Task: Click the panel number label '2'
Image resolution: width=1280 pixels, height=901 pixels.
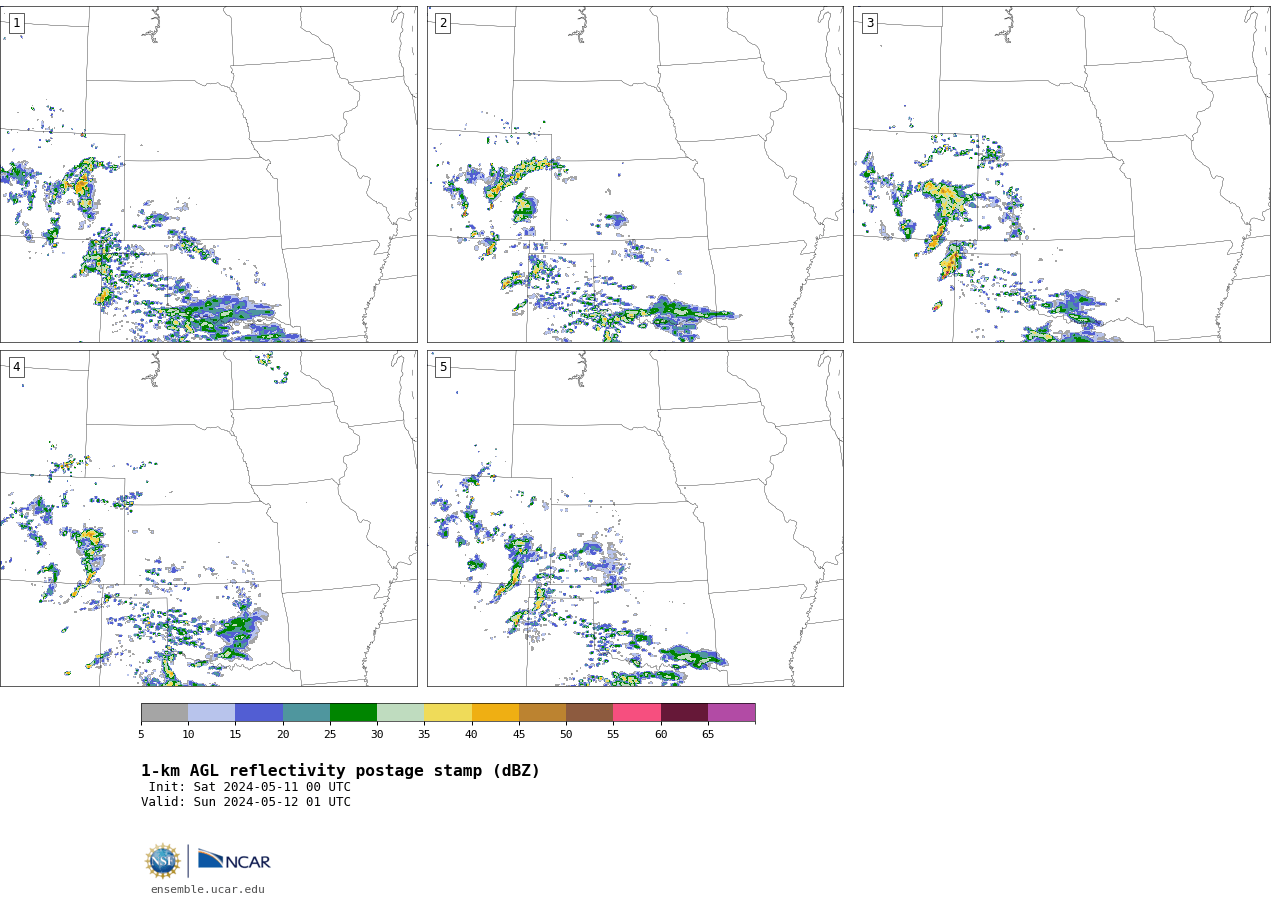Action: (x=443, y=23)
